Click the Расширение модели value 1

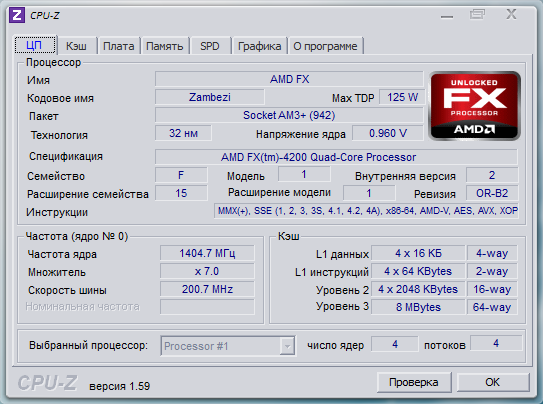pyautogui.click(x=369, y=193)
